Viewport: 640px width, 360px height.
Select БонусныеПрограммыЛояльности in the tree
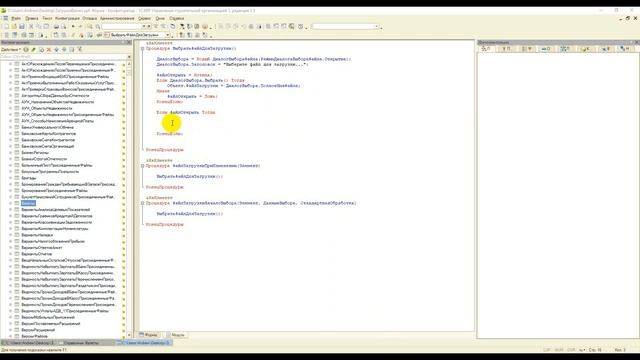point(50,172)
